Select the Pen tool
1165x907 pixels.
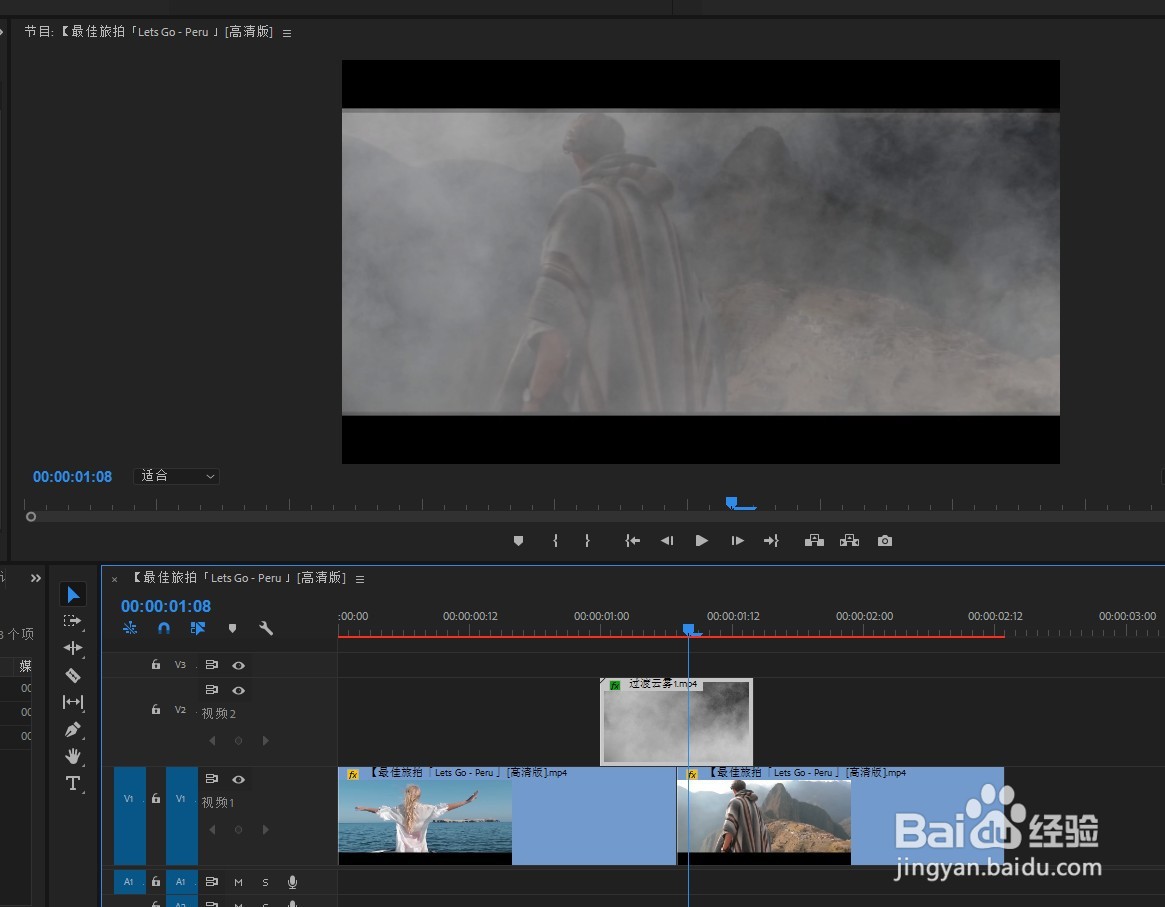[x=73, y=729]
